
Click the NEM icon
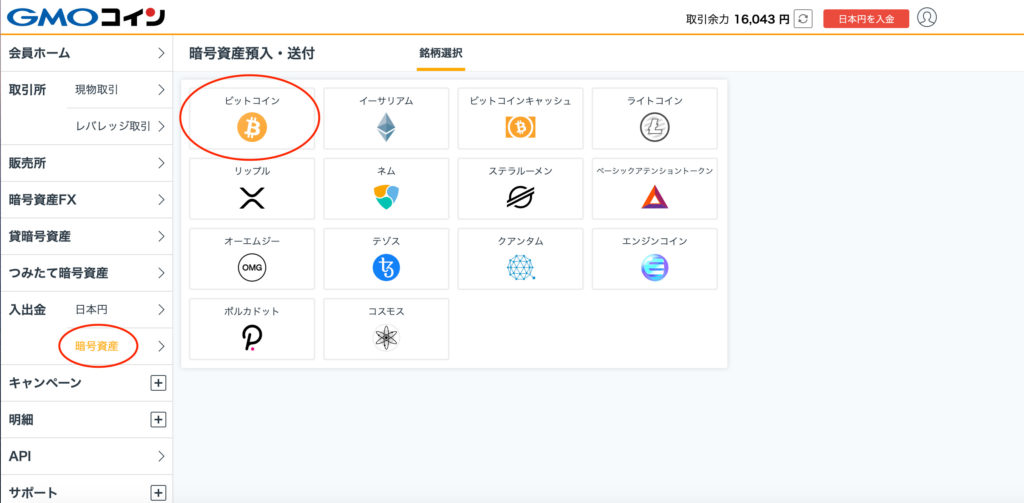point(386,197)
